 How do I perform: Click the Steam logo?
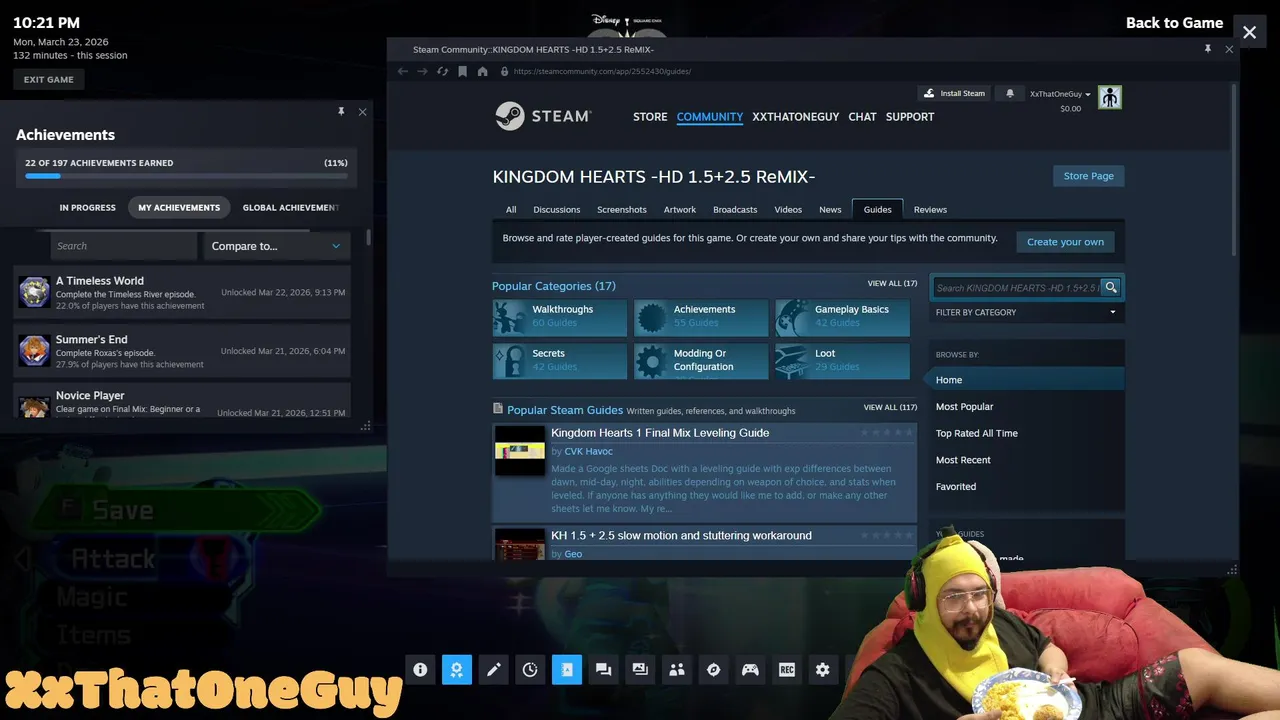click(543, 116)
